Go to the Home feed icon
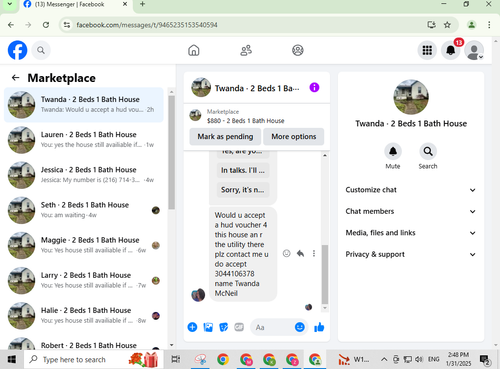 (194, 50)
